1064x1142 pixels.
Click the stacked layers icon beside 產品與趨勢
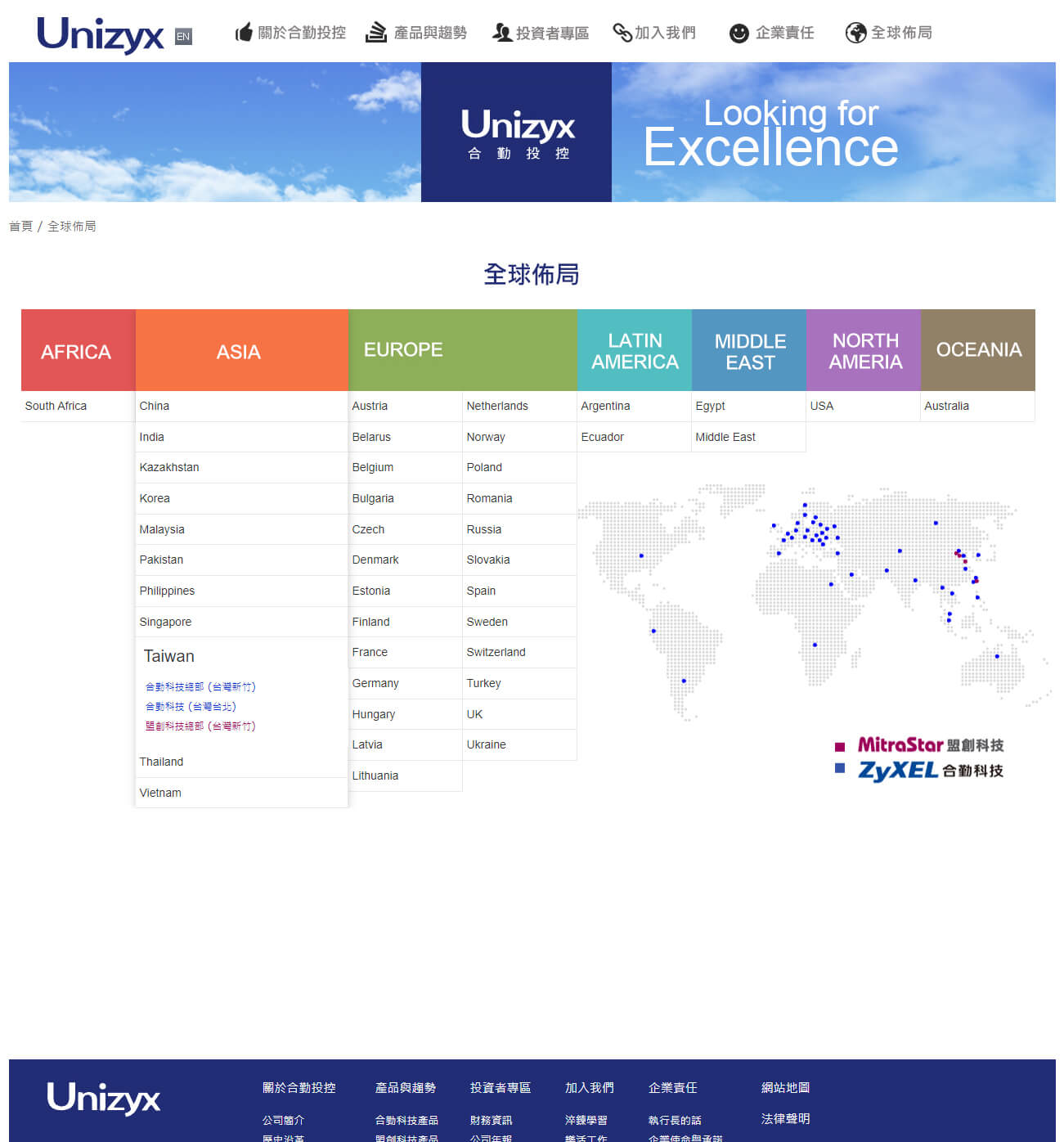[376, 33]
